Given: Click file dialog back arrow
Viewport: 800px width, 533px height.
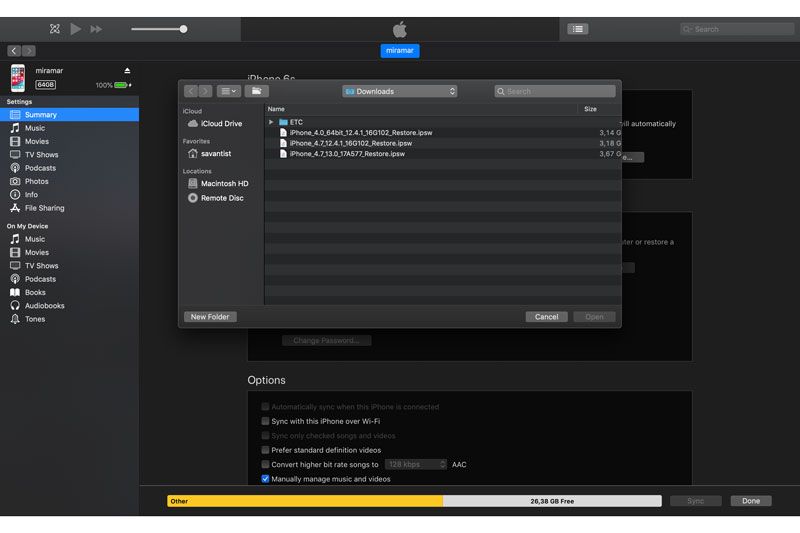Looking at the screenshot, I should coord(191,91).
